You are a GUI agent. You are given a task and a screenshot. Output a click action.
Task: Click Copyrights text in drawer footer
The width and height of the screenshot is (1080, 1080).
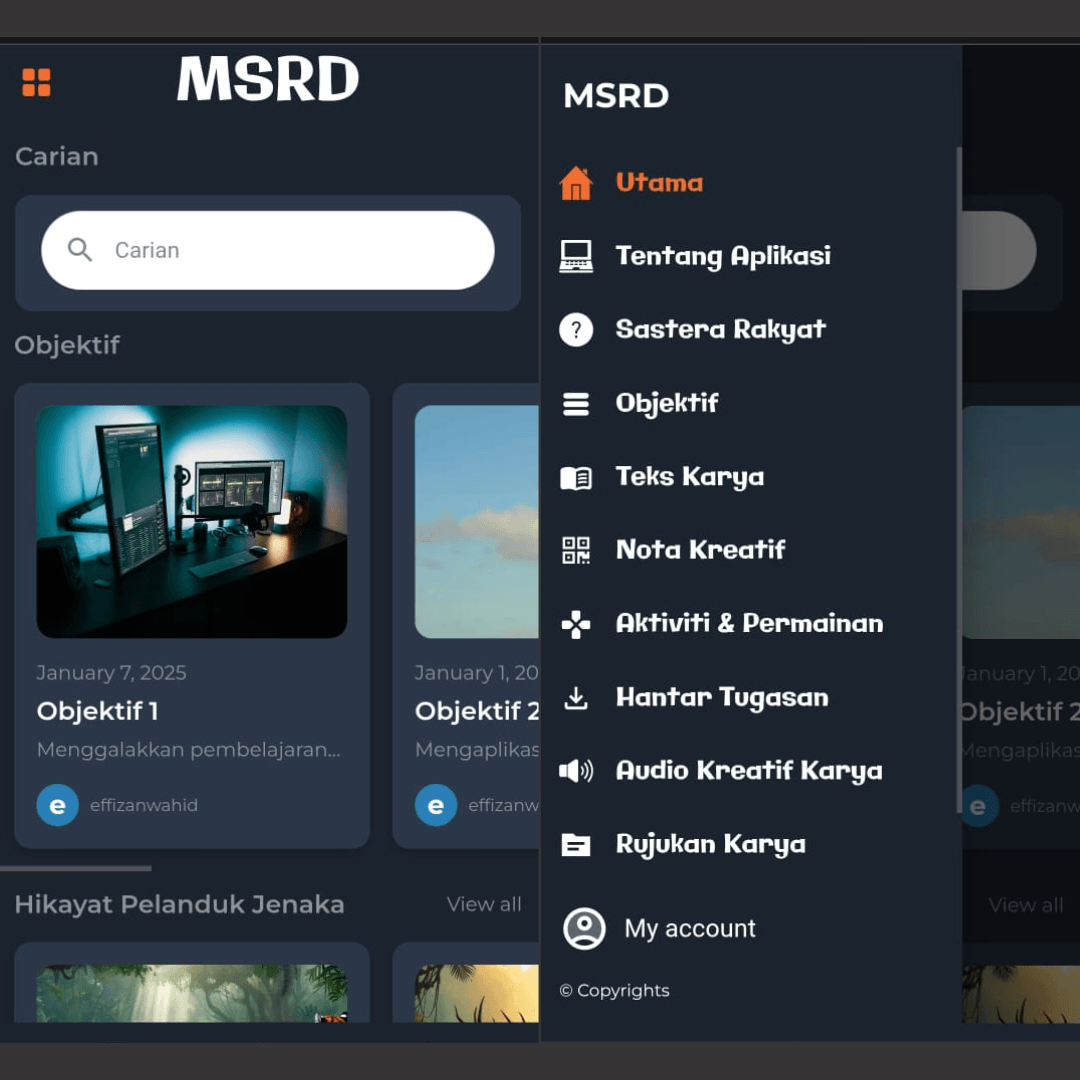(x=614, y=990)
